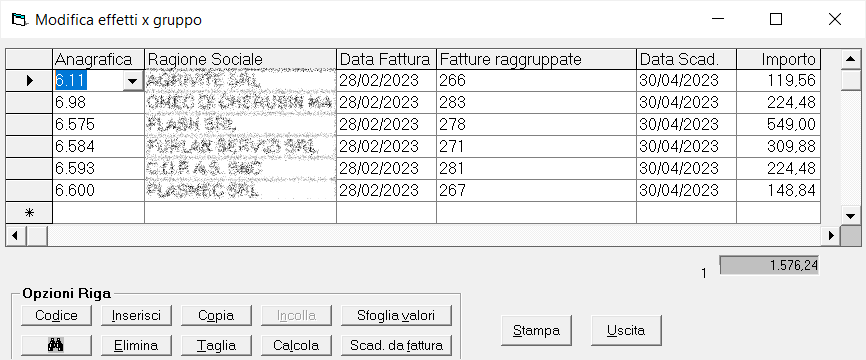Click the window title bar app icon
The height and width of the screenshot is (360, 866).
point(19,20)
